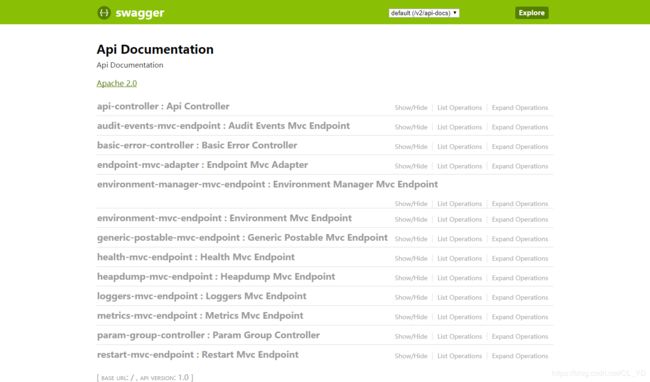List Operations for basic-error-controller

click(x=459, y=147)
